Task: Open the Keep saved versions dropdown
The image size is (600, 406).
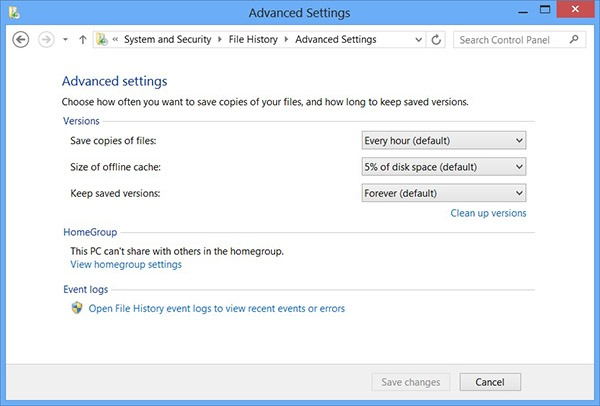Action: pyautogui.click(x=444, y=193)
